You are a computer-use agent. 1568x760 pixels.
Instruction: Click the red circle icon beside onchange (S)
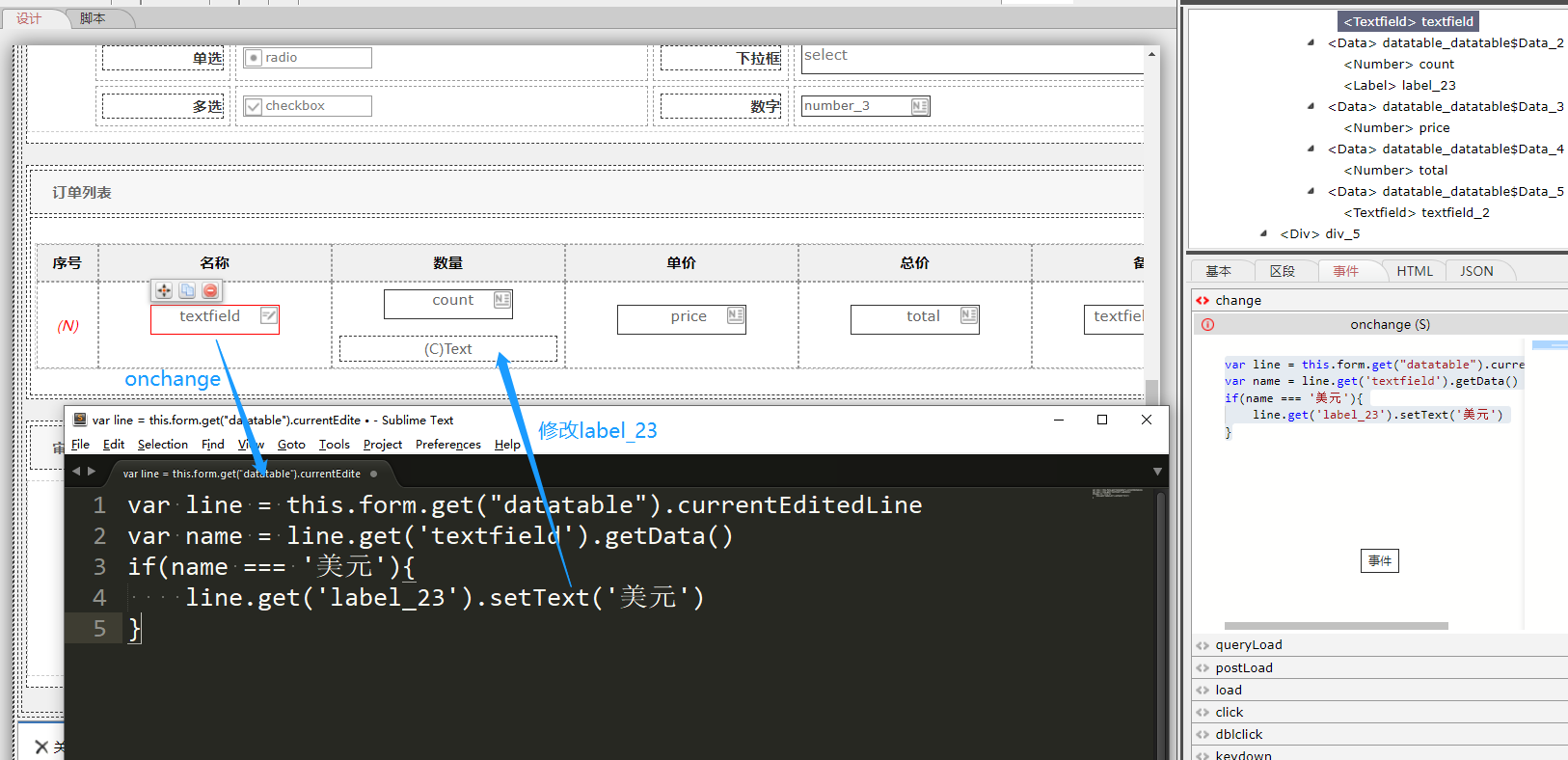1207,324
